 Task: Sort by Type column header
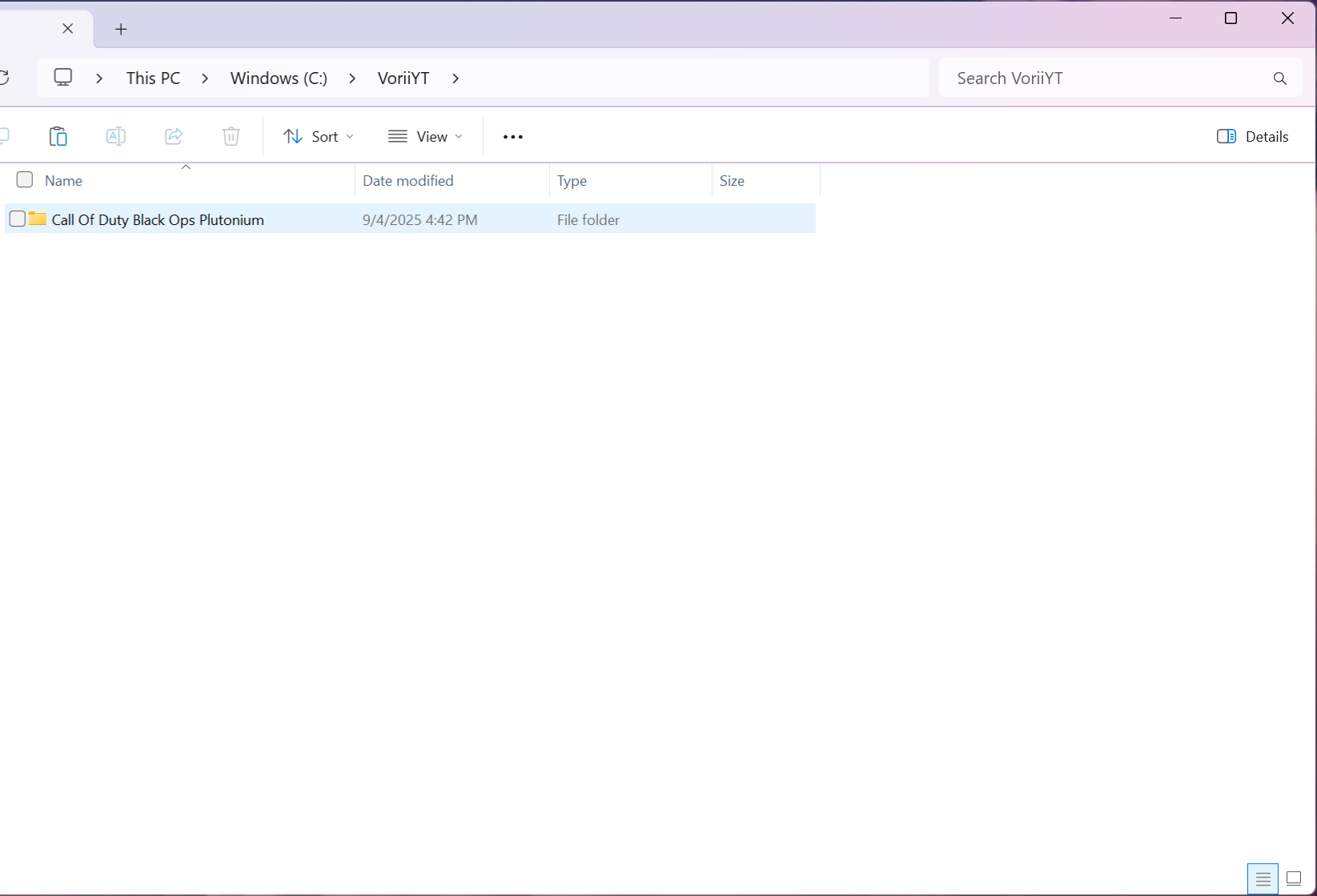572,181
